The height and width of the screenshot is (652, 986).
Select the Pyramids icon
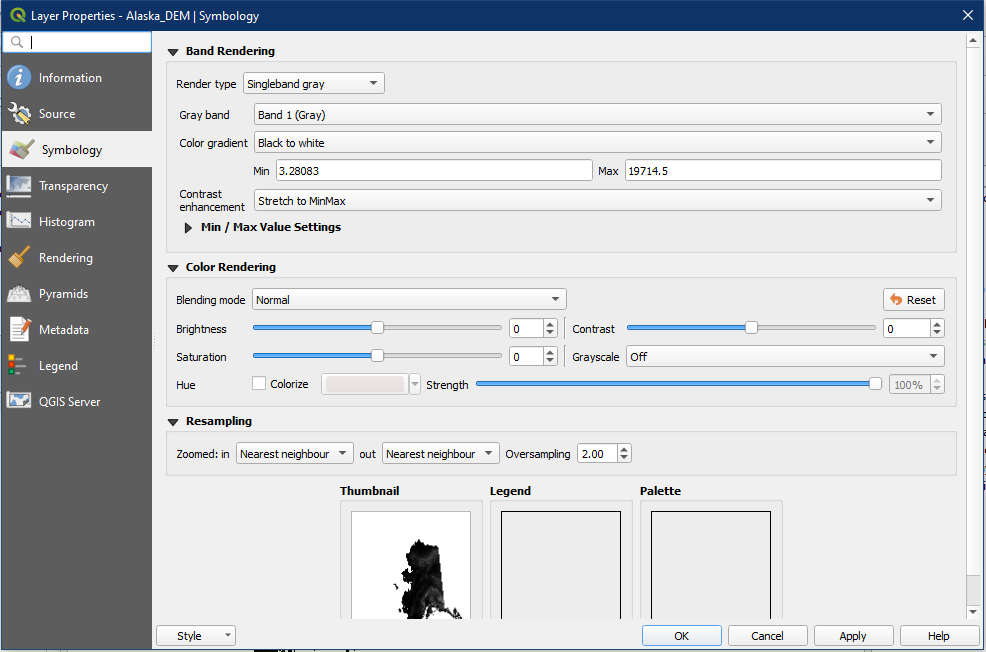click(x=19, y=294)
